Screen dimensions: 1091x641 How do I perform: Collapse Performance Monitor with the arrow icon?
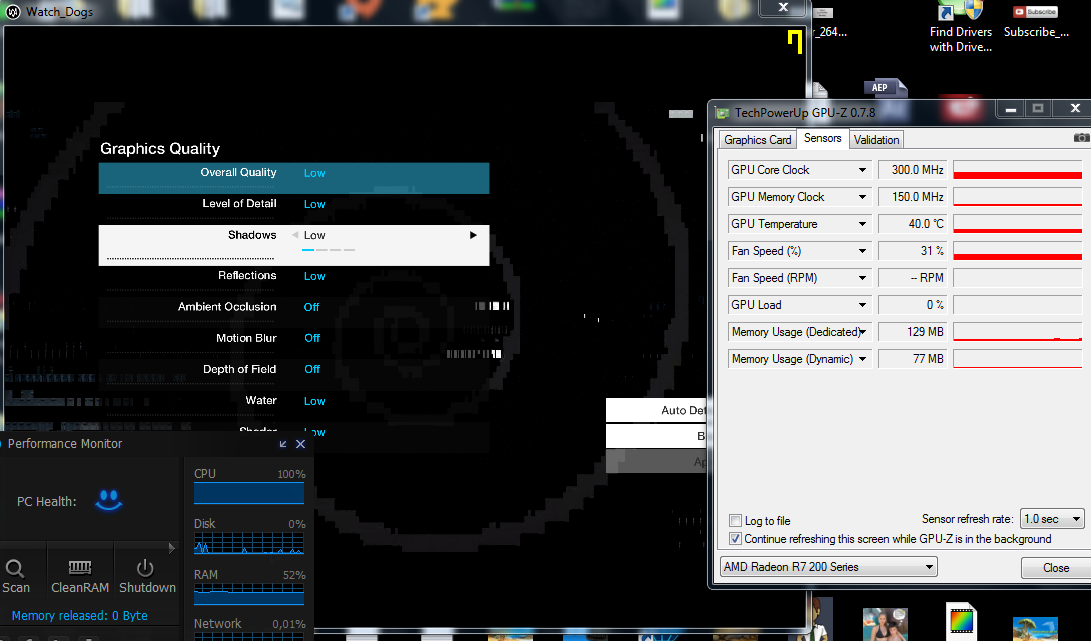[282, 444]
